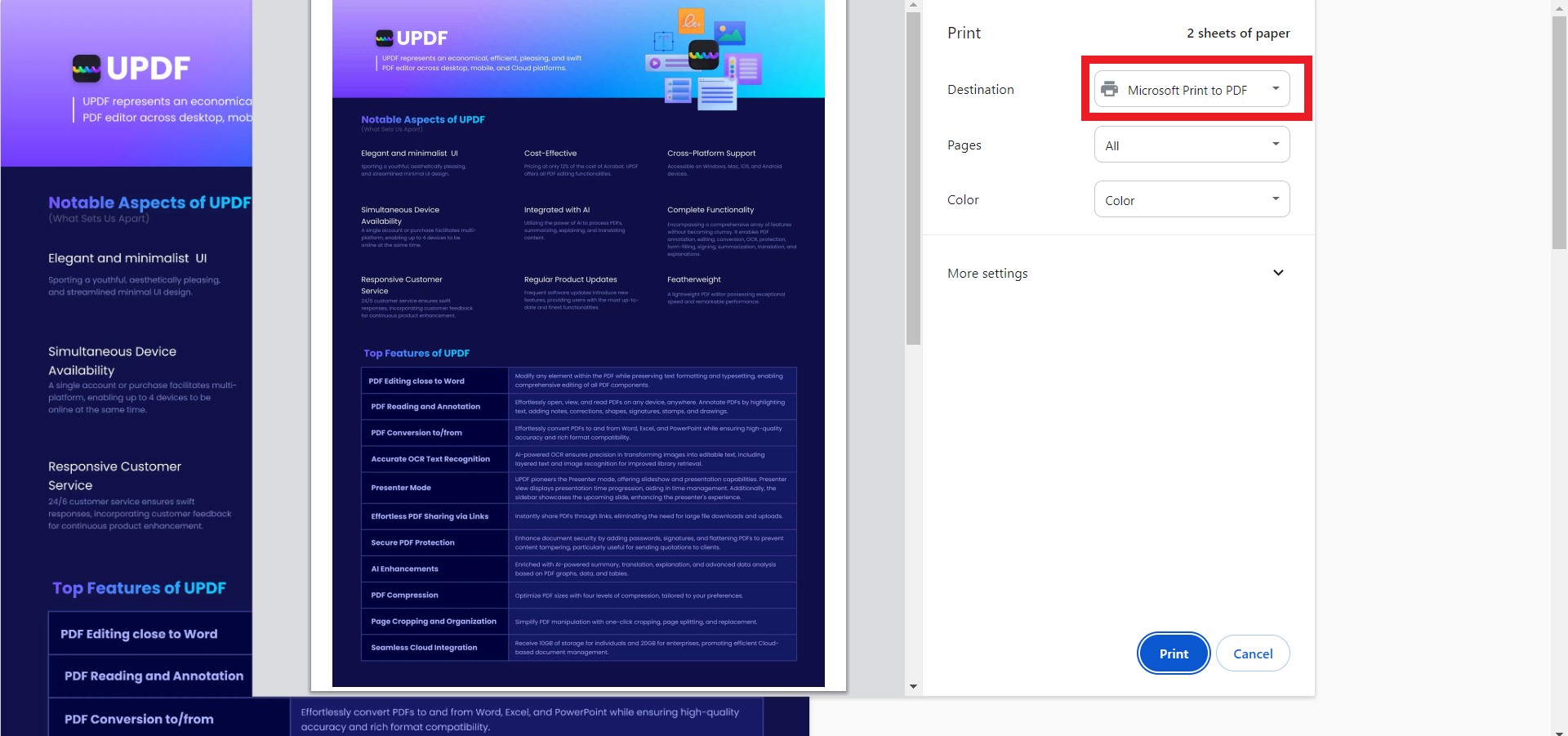
Task: Click the Cancel button
Action: coord(1253,653)
